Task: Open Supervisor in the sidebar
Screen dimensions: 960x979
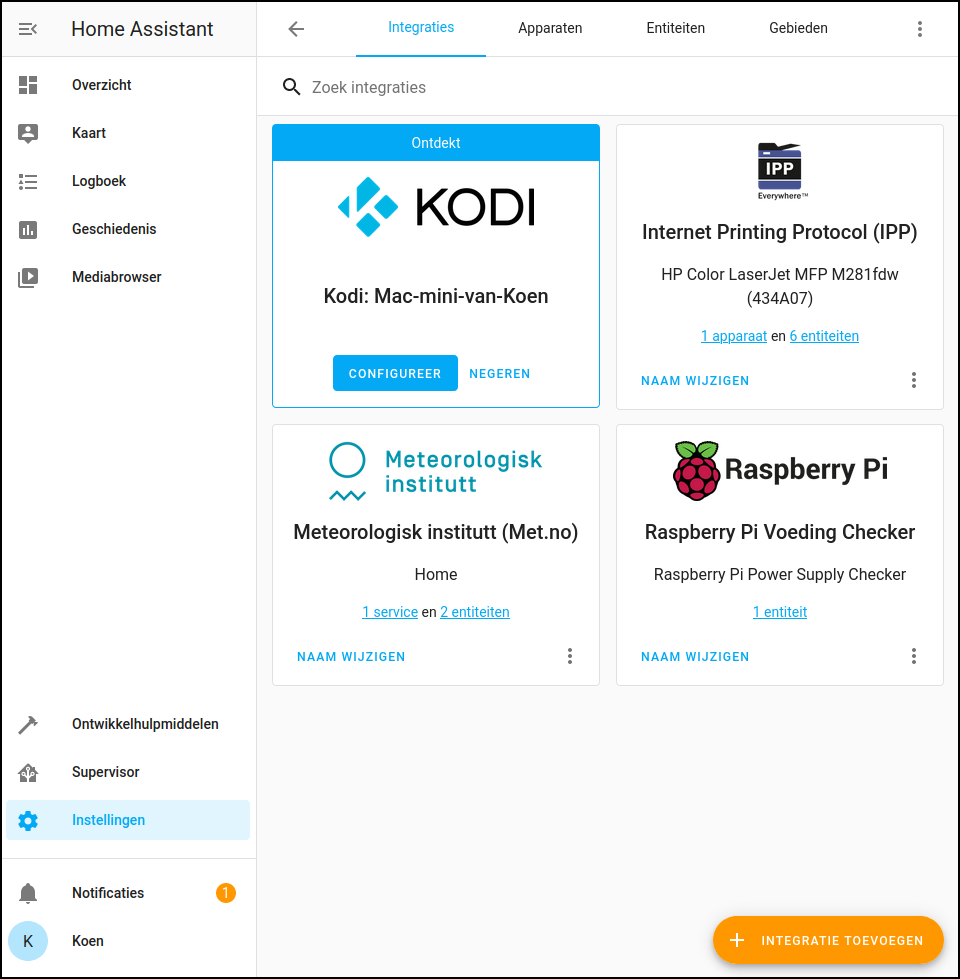Action: [x=128, y=772]
